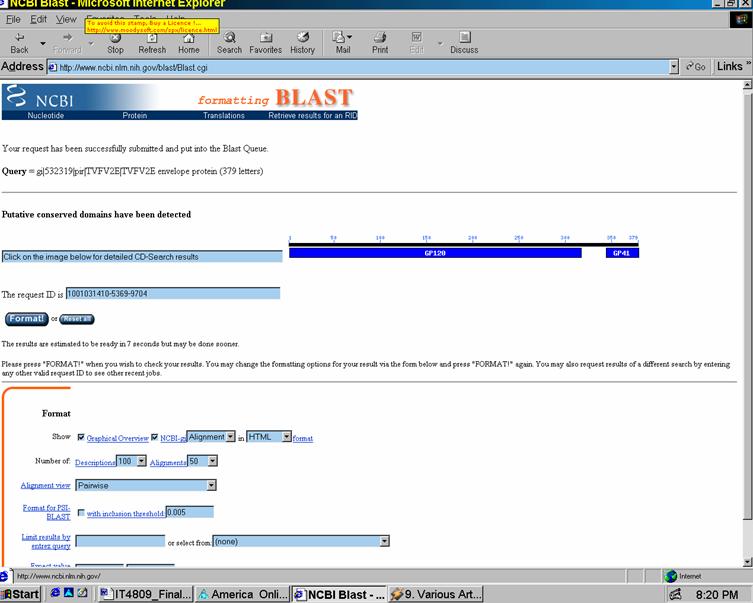Click the Reset all button

[77, 319]
